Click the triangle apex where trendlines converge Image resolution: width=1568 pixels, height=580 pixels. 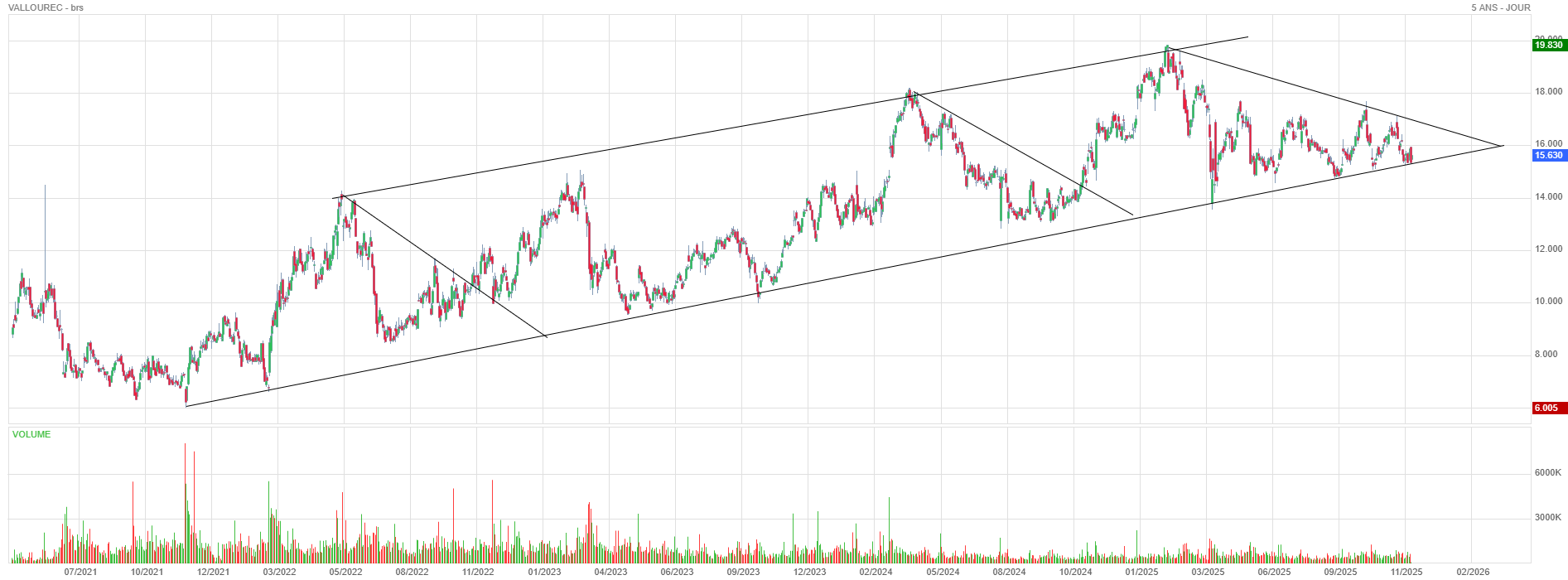1502,146
